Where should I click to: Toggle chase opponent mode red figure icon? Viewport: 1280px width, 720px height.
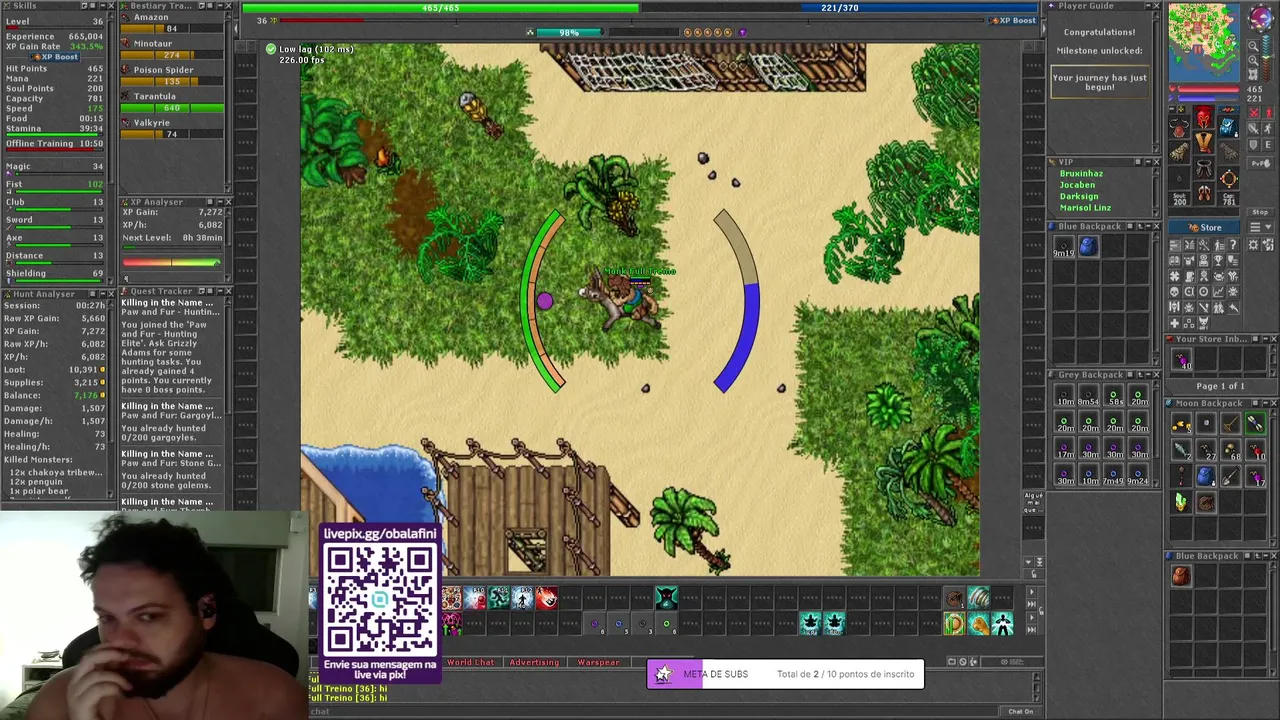(1270, 112)
